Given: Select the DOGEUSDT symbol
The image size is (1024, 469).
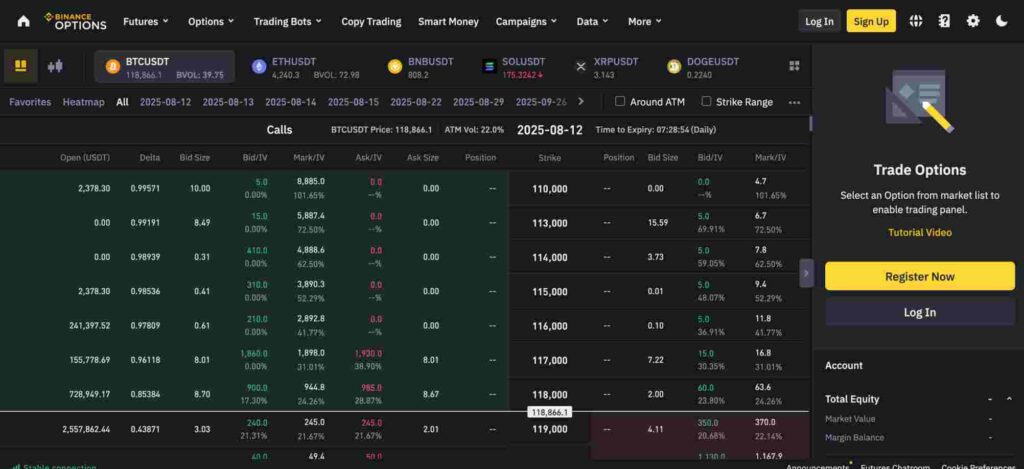Looking at the screenshot, I should [703, 67].
